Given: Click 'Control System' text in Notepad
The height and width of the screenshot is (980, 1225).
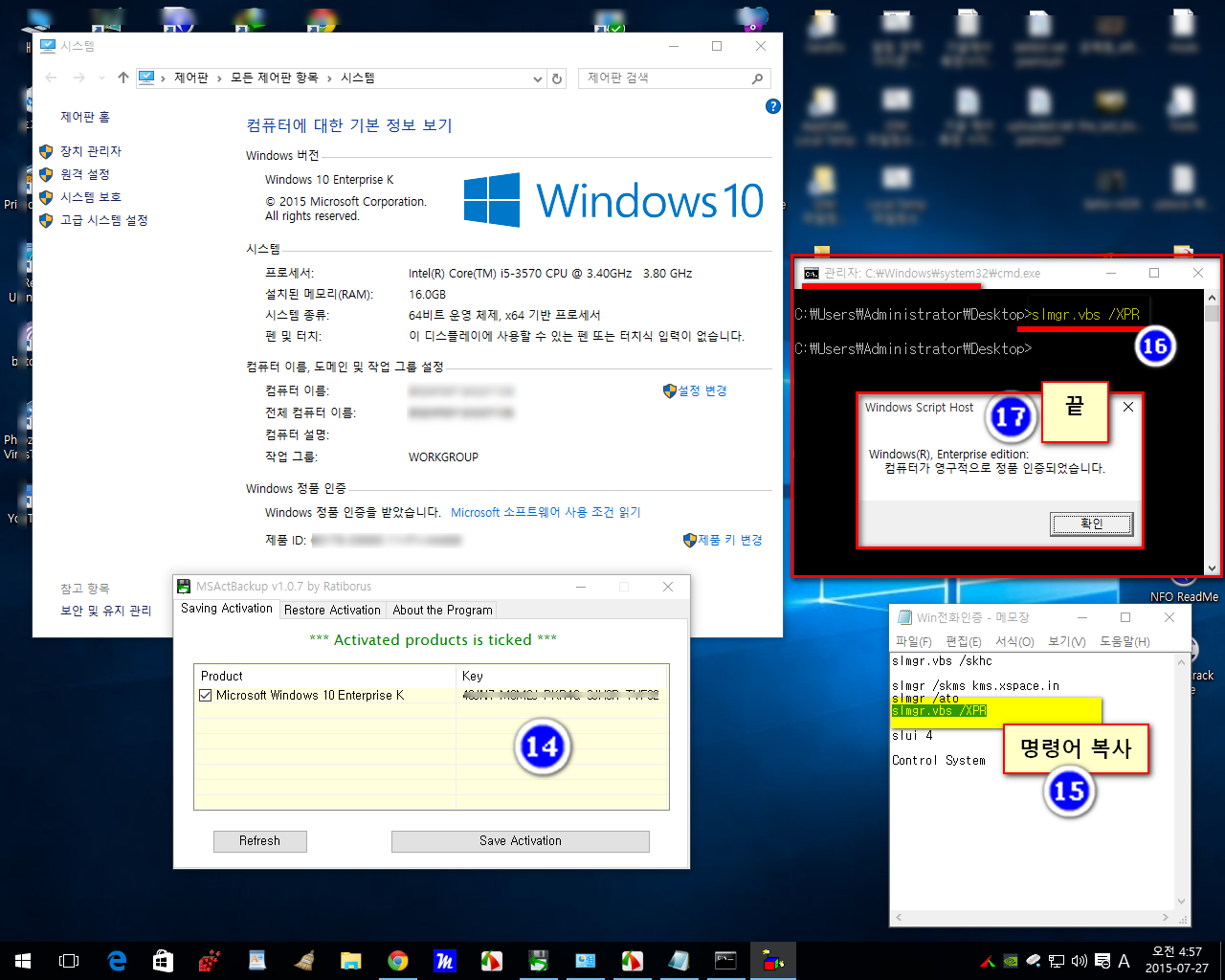Looking at the screenshot, I should tap(938, 761).
